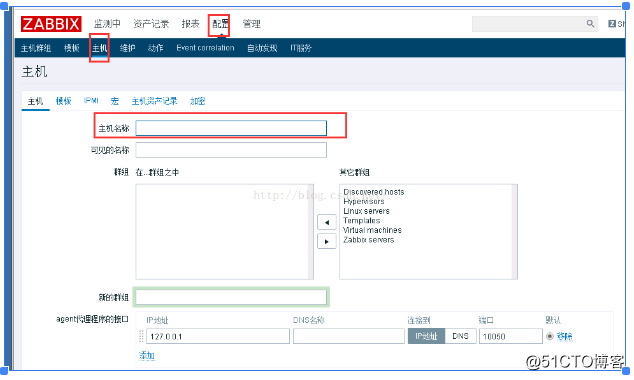Select Virtual machines in other groups
The image size is (634, 380).
coord(372,230)
